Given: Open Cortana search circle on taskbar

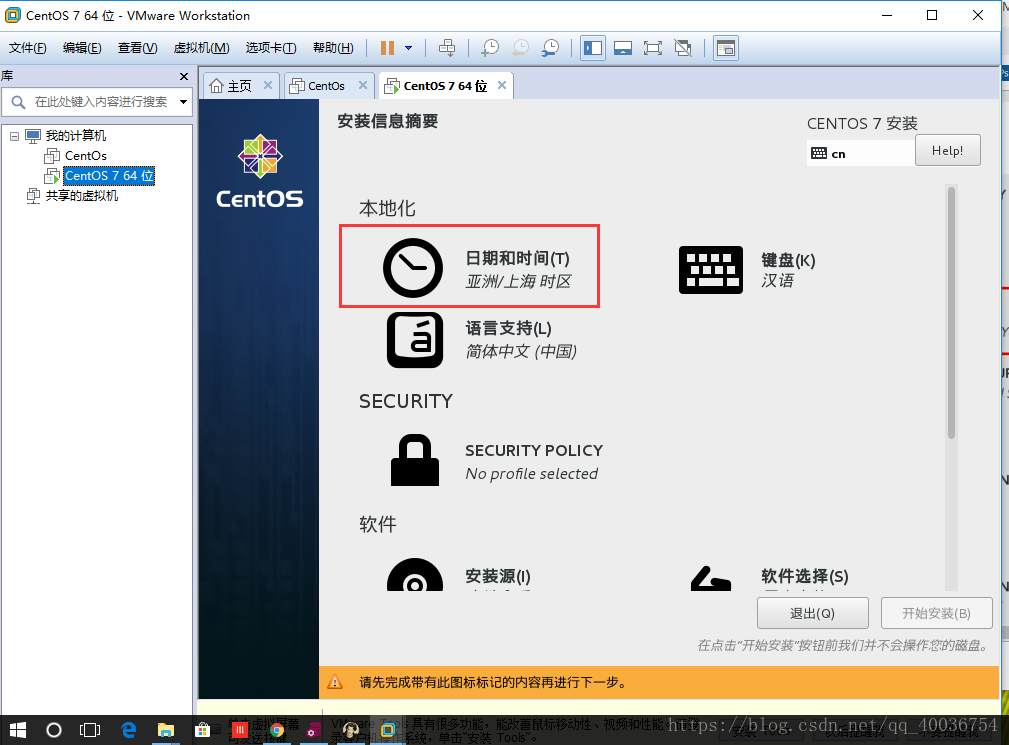Looking at the screenshot, I should (54, 730).
